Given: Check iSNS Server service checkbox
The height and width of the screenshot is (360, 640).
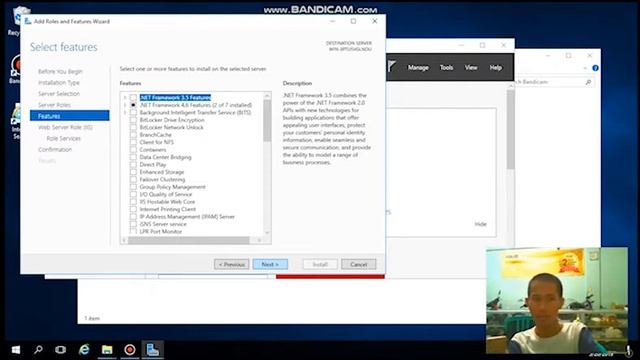Looking at the screenshot, I should click(x=133, y=224).
